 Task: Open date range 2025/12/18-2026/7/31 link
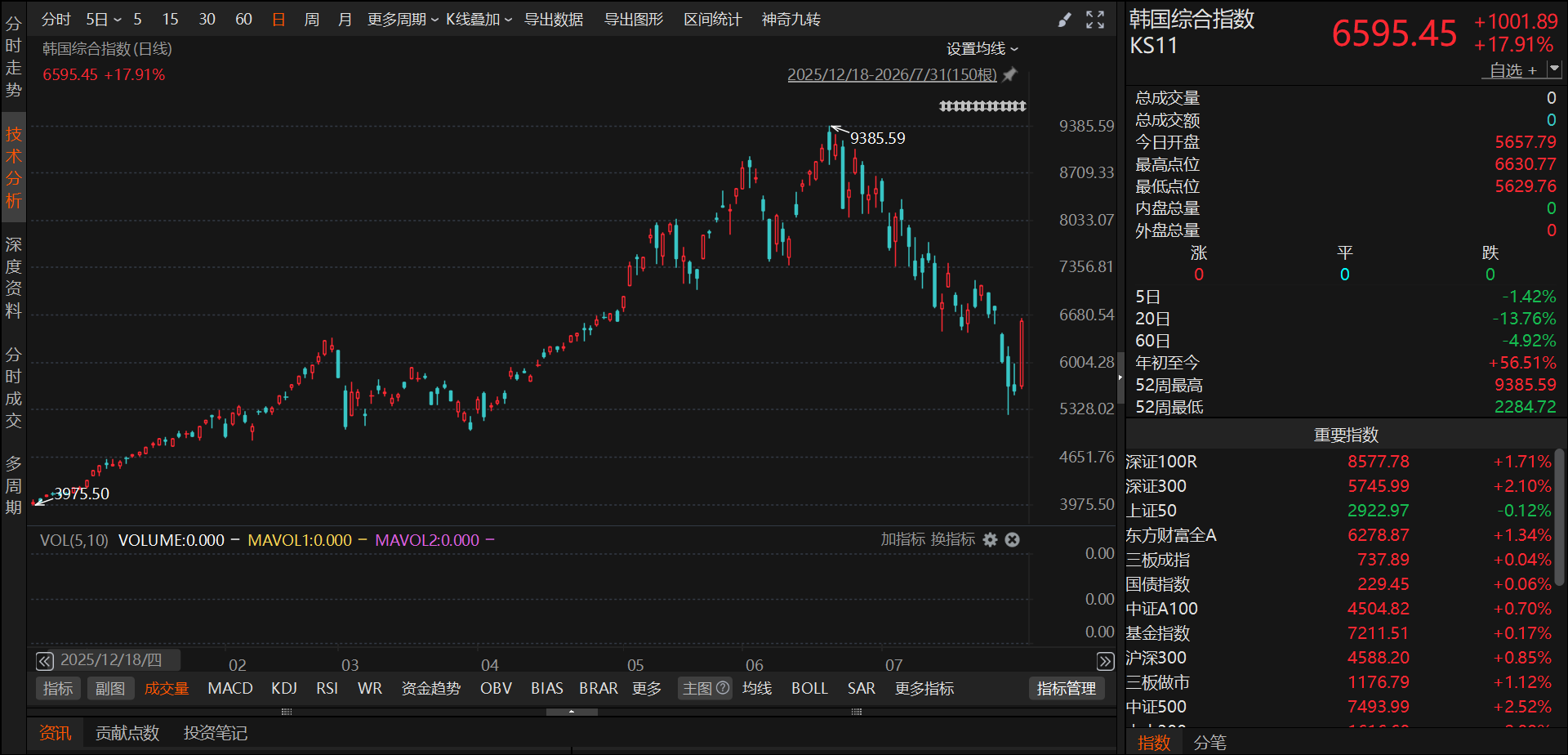point(892,74)
